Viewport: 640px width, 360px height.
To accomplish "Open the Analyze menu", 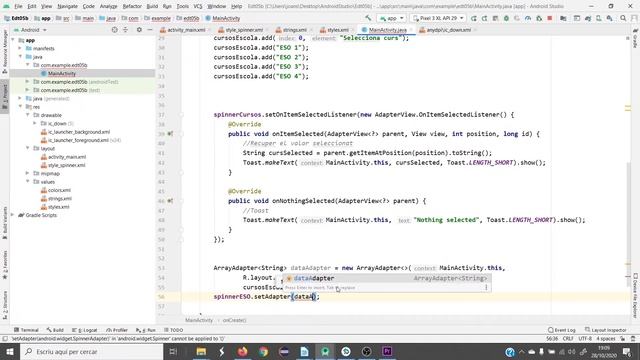I will [x=108, y=6].
